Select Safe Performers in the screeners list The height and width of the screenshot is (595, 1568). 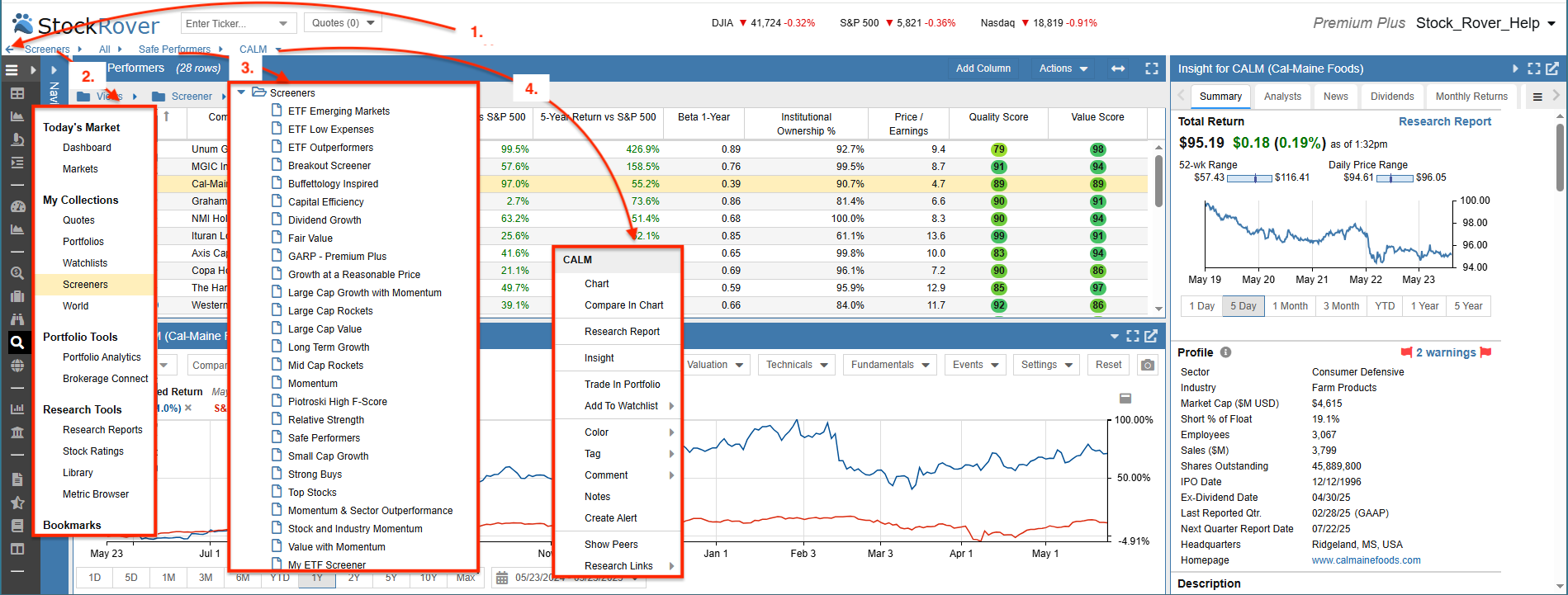pyautogui.click(x=324, y=438)
